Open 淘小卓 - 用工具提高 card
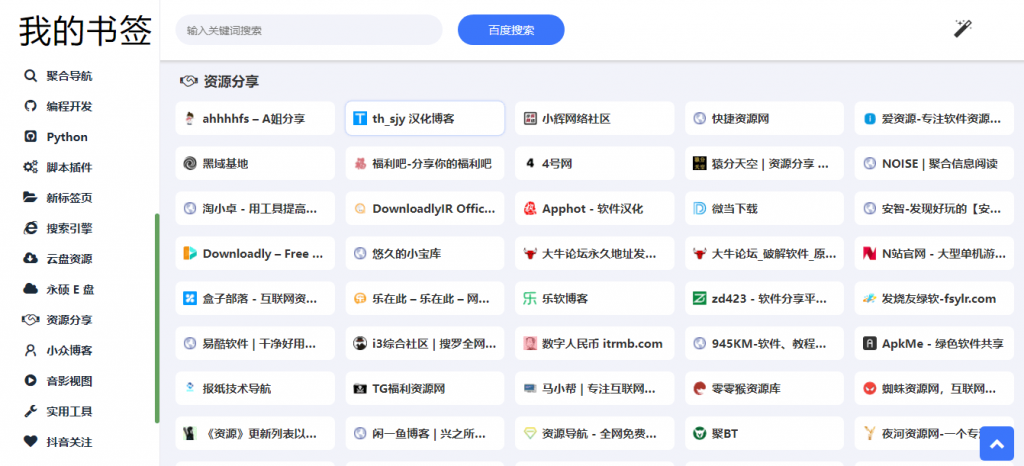The height and width of the screenshot is (466, 1024). (255, 209)
